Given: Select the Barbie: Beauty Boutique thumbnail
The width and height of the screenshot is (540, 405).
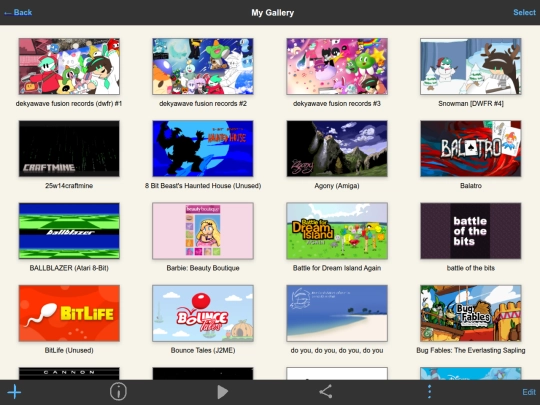Looking at the screenshot, I should (203, 231).
